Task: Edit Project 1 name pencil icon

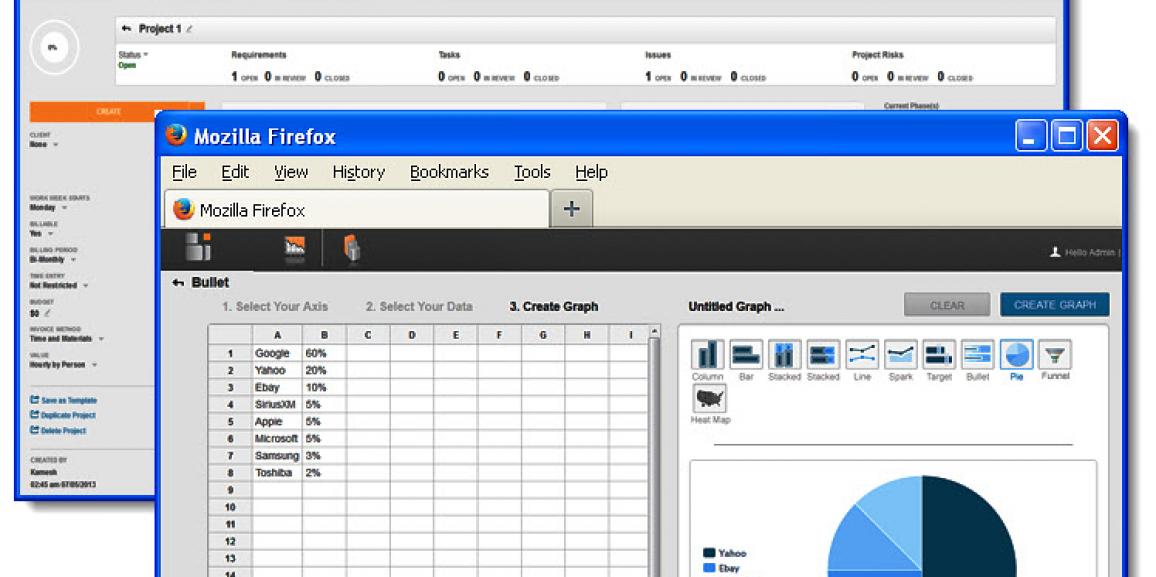Action: point(189,29)
